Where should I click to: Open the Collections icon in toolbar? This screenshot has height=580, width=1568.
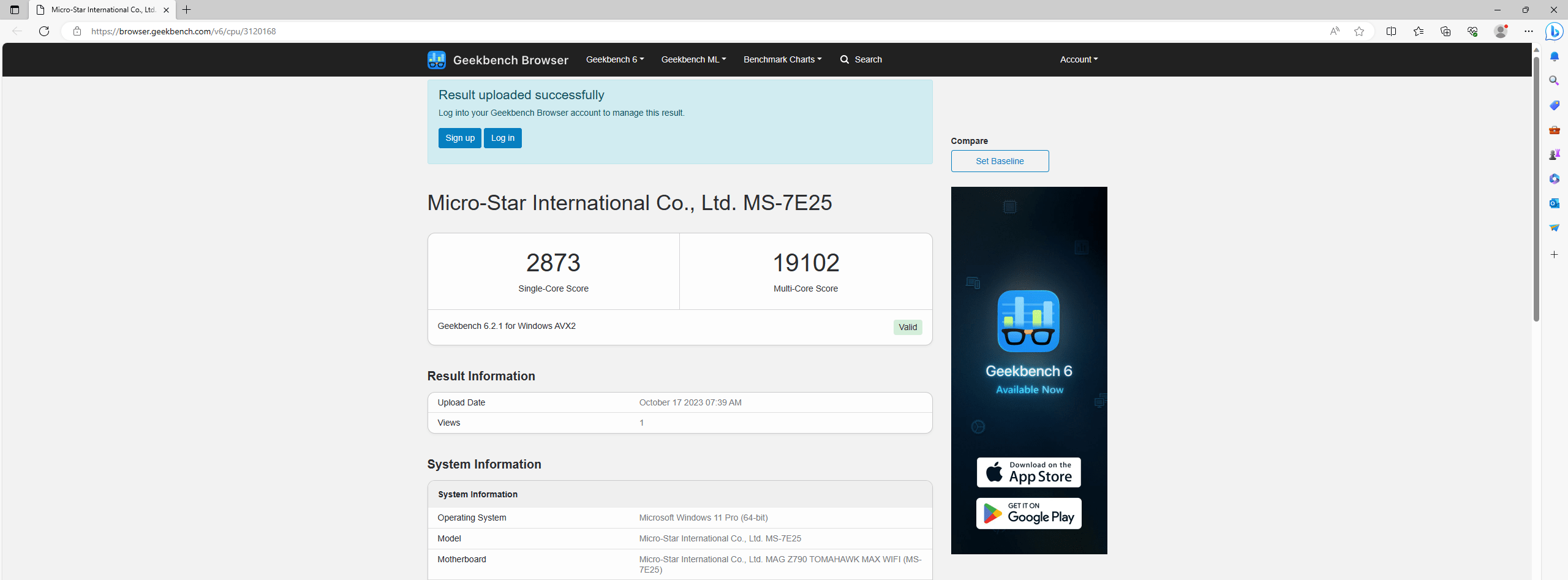pyautogui.click(x=1445, y=31)
